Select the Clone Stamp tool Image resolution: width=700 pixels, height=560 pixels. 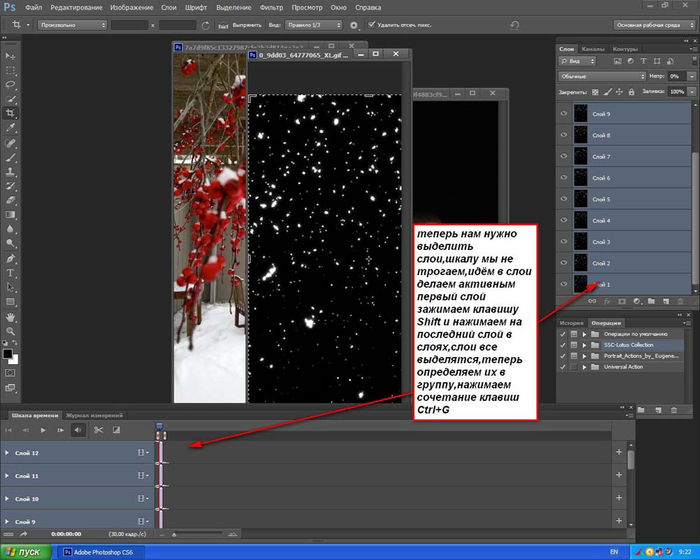pyautogui.click(x=10, y=171)
